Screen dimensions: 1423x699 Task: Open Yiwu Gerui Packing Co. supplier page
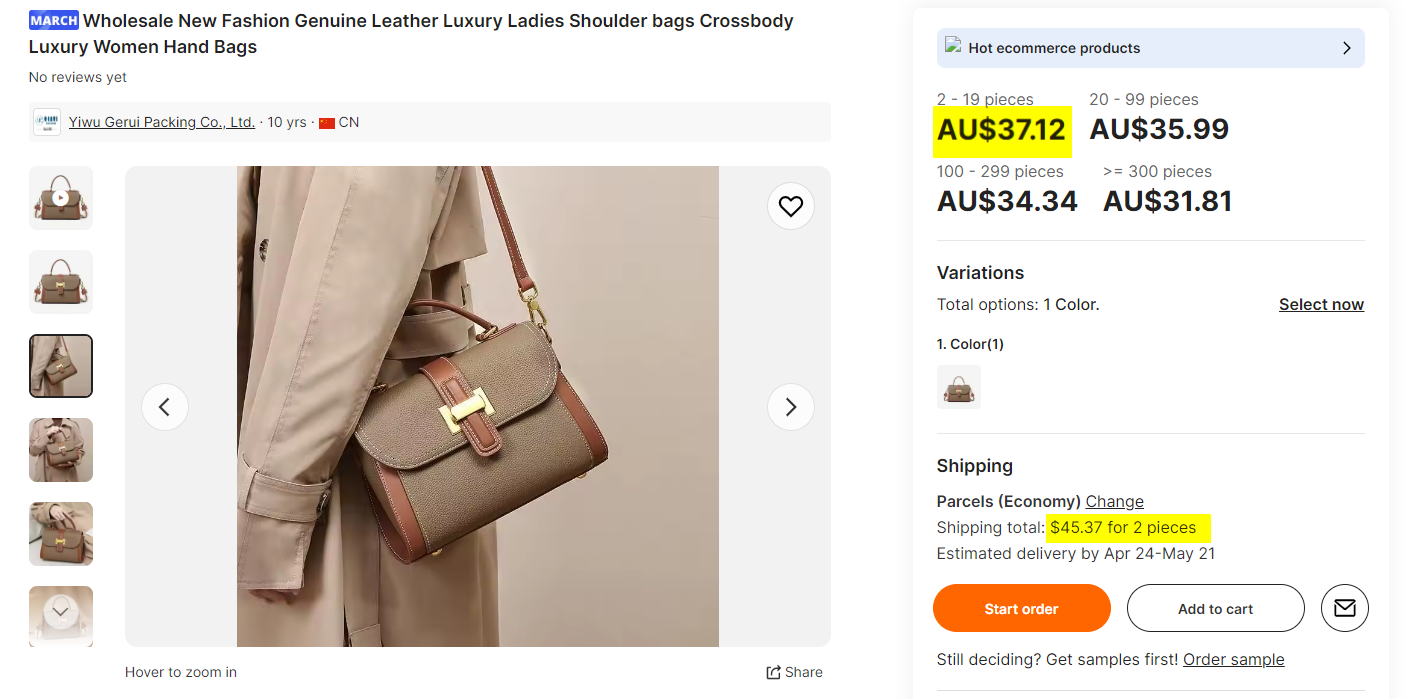pyautogui.click(x=162, y=122)
